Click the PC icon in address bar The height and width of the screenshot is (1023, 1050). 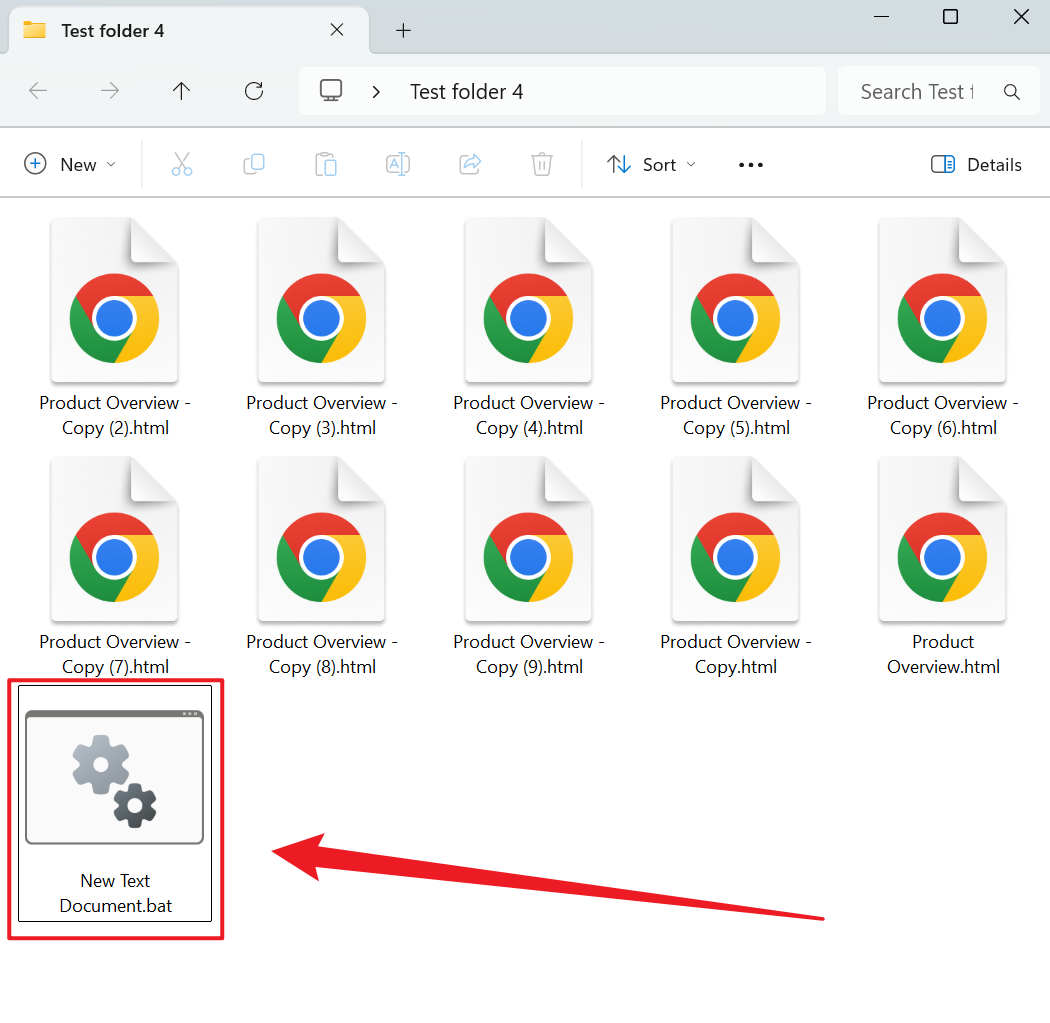pos(331,91)
